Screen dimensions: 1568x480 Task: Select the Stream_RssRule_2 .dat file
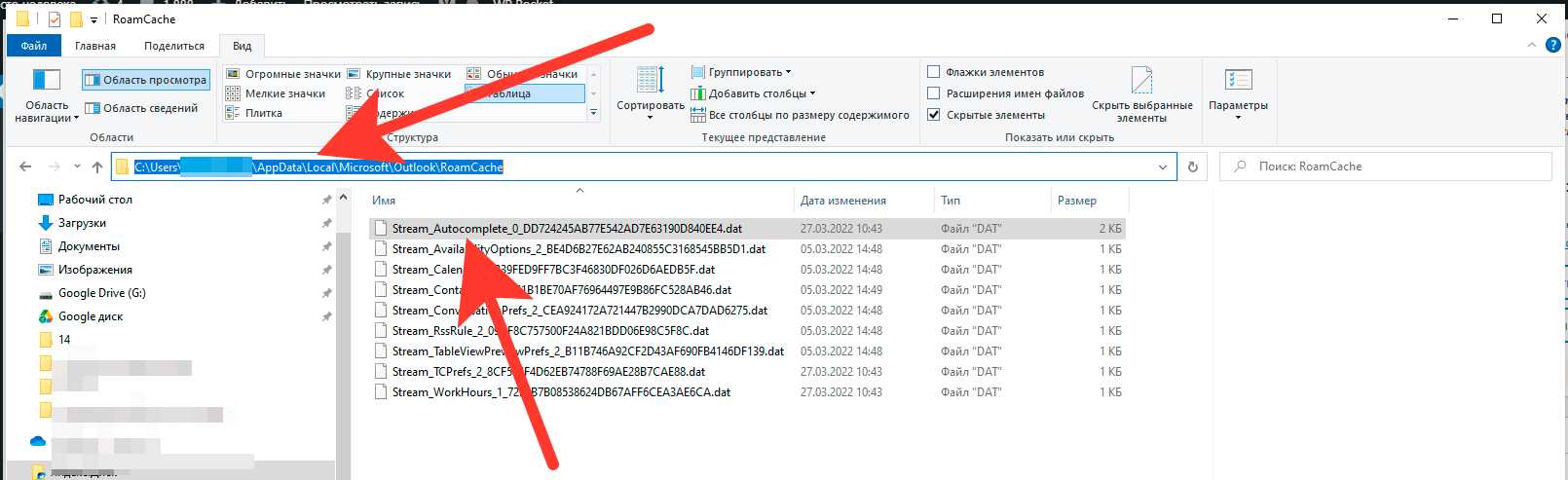pos(747,331)
